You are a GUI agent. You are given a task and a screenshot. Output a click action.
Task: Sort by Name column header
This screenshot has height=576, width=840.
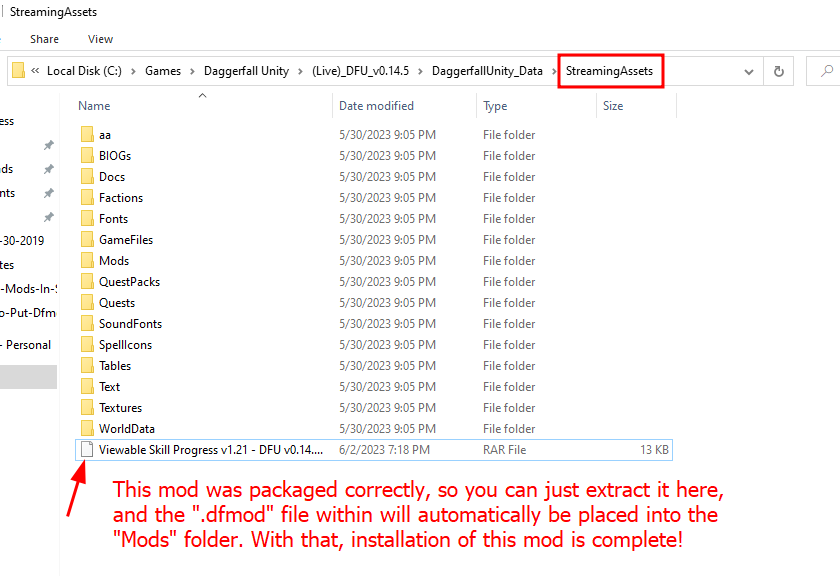94,106
